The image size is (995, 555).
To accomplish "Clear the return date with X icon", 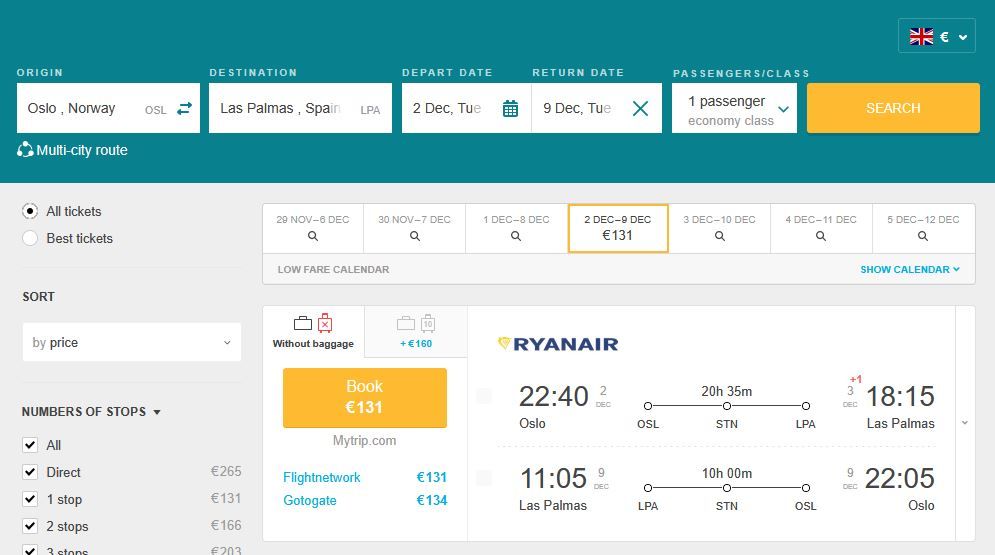I will point(640,108).
